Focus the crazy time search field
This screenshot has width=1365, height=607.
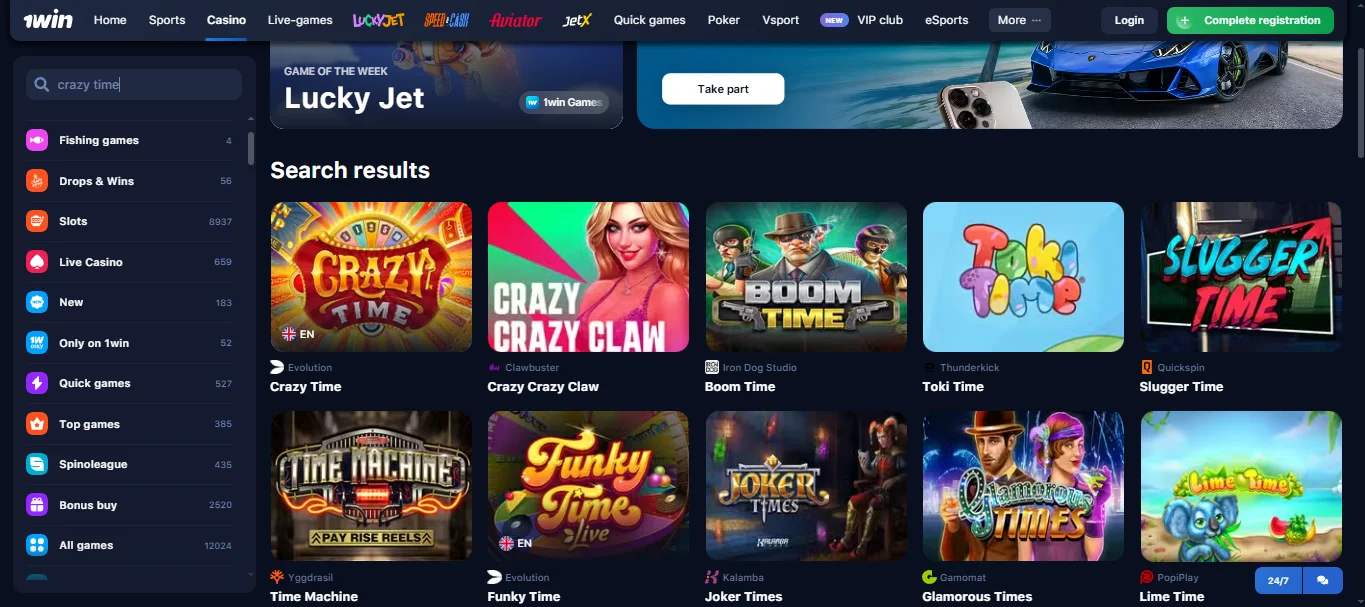[x=134, y=85]
